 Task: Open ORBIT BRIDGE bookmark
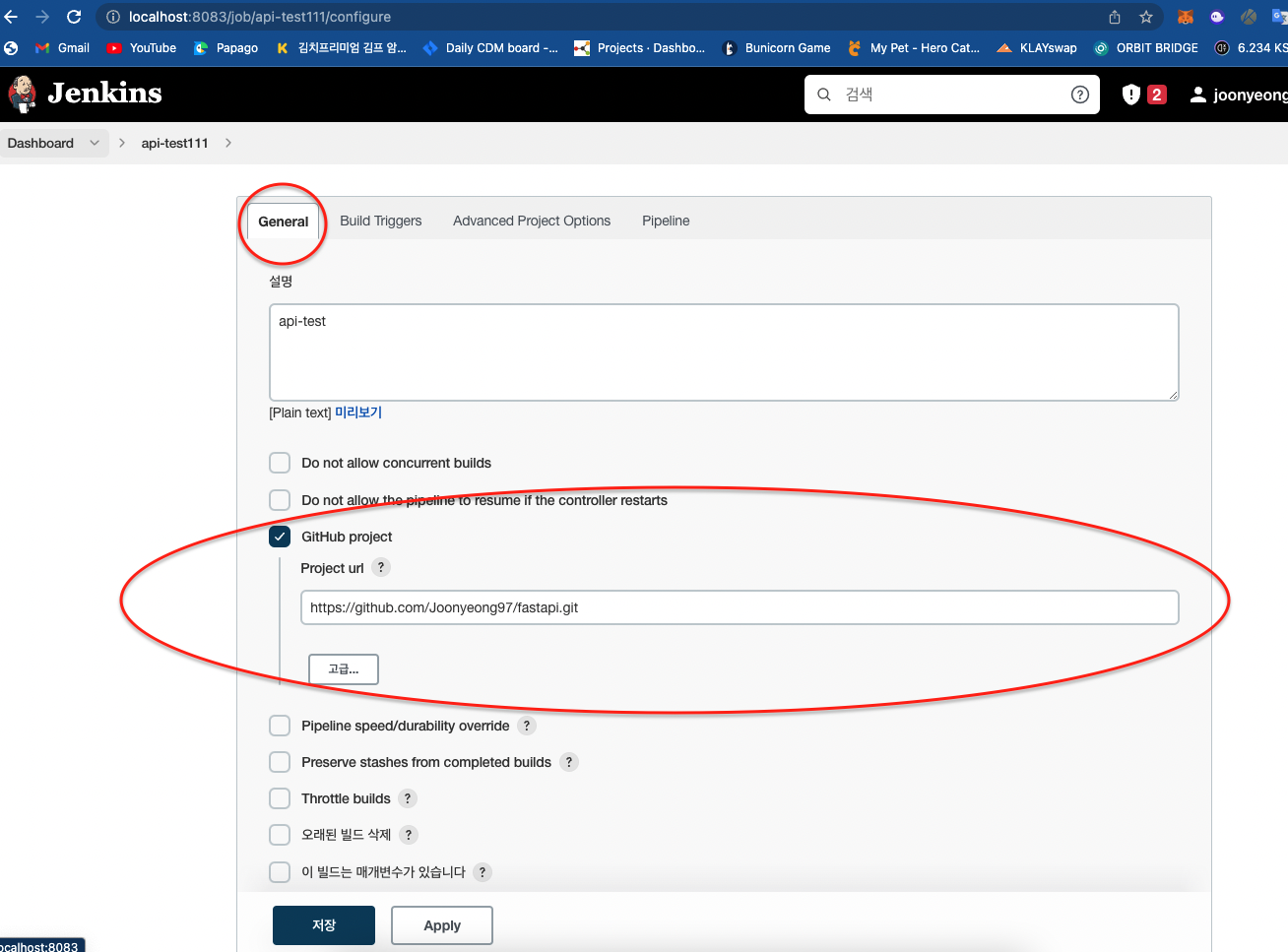click(x=1145, y=47)
